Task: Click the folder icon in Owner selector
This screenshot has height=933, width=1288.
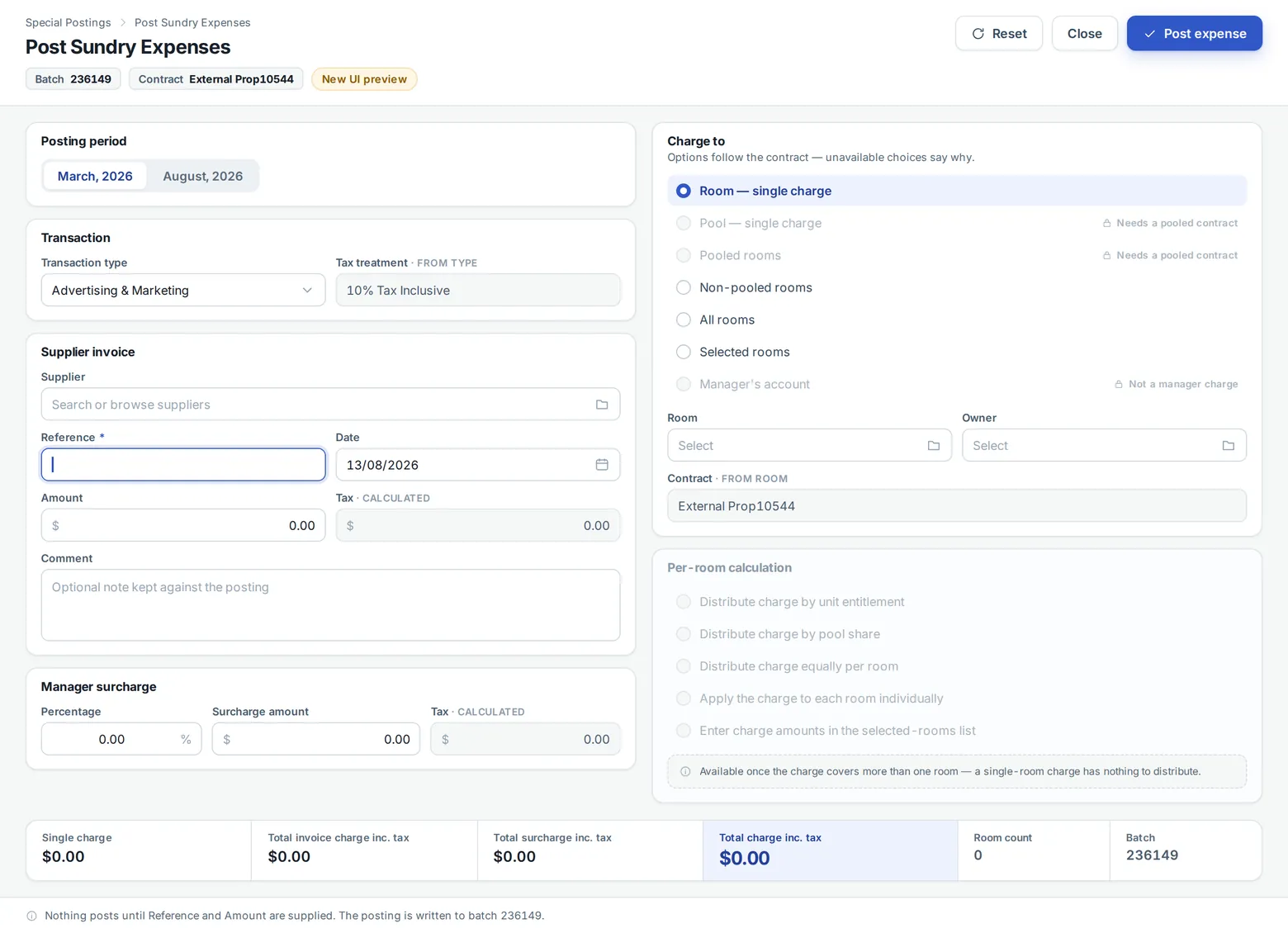Action: 1229,446
